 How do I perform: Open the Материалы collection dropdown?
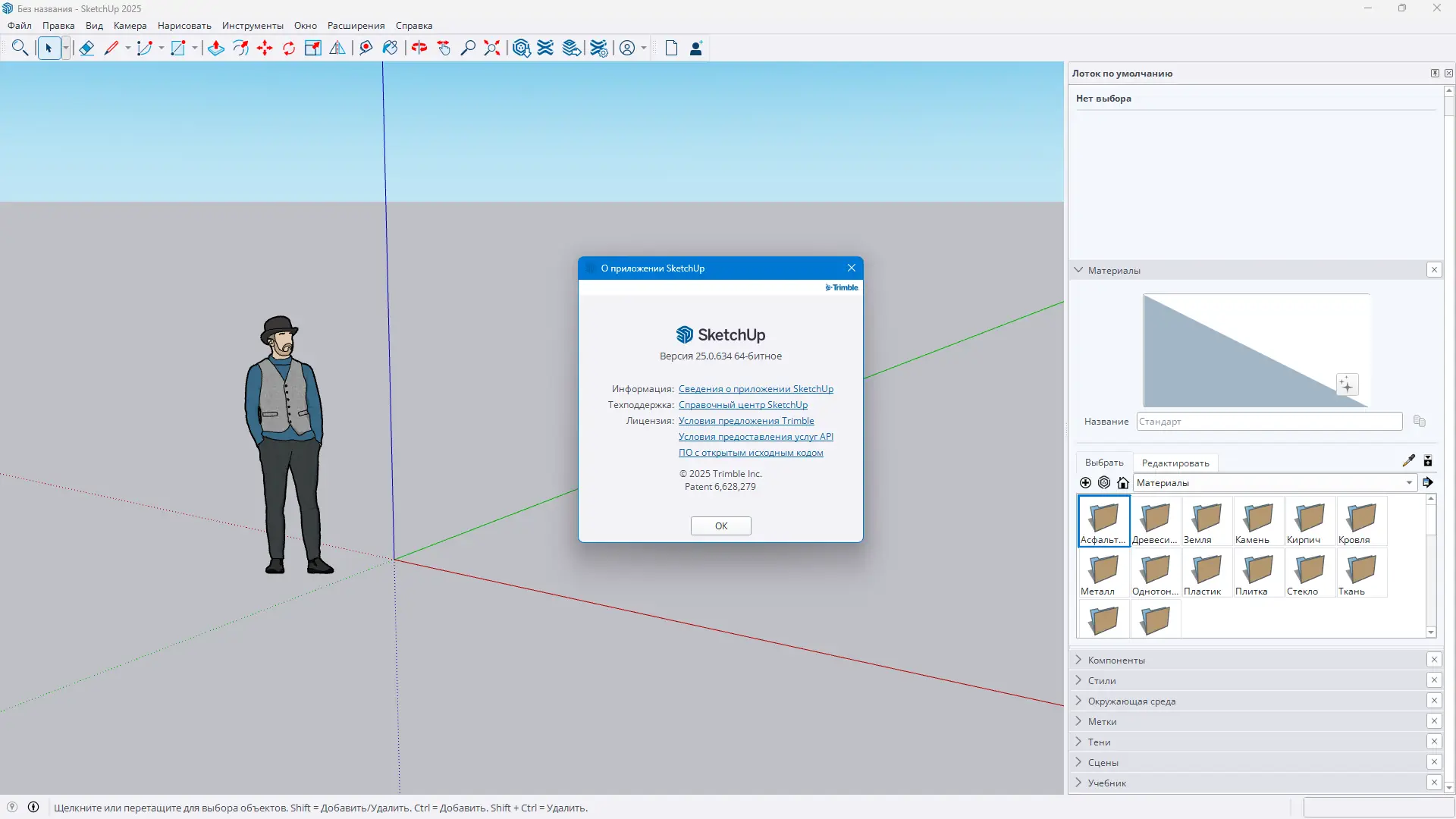click(x=1409, y=483)
